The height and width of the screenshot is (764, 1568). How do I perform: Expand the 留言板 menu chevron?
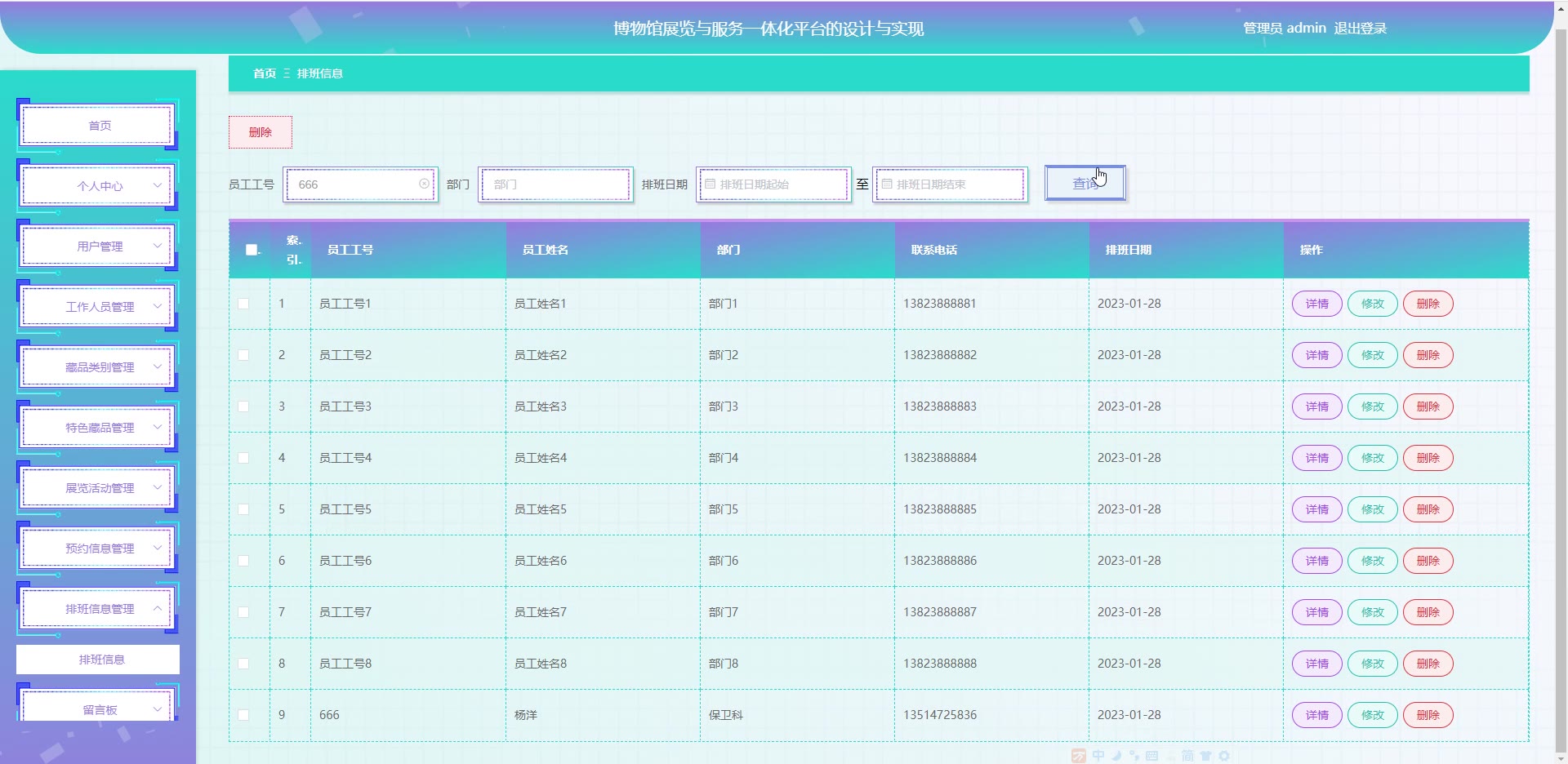click(x=158, y=709)
